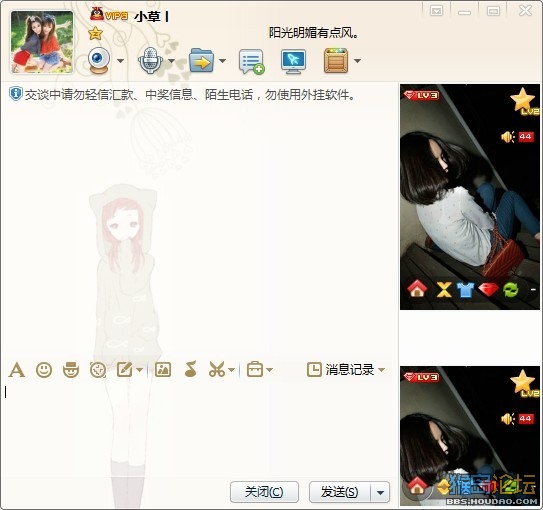Open file transfer options dropdown arrow
Screen dimensions: 543x510
click(222, 61)
